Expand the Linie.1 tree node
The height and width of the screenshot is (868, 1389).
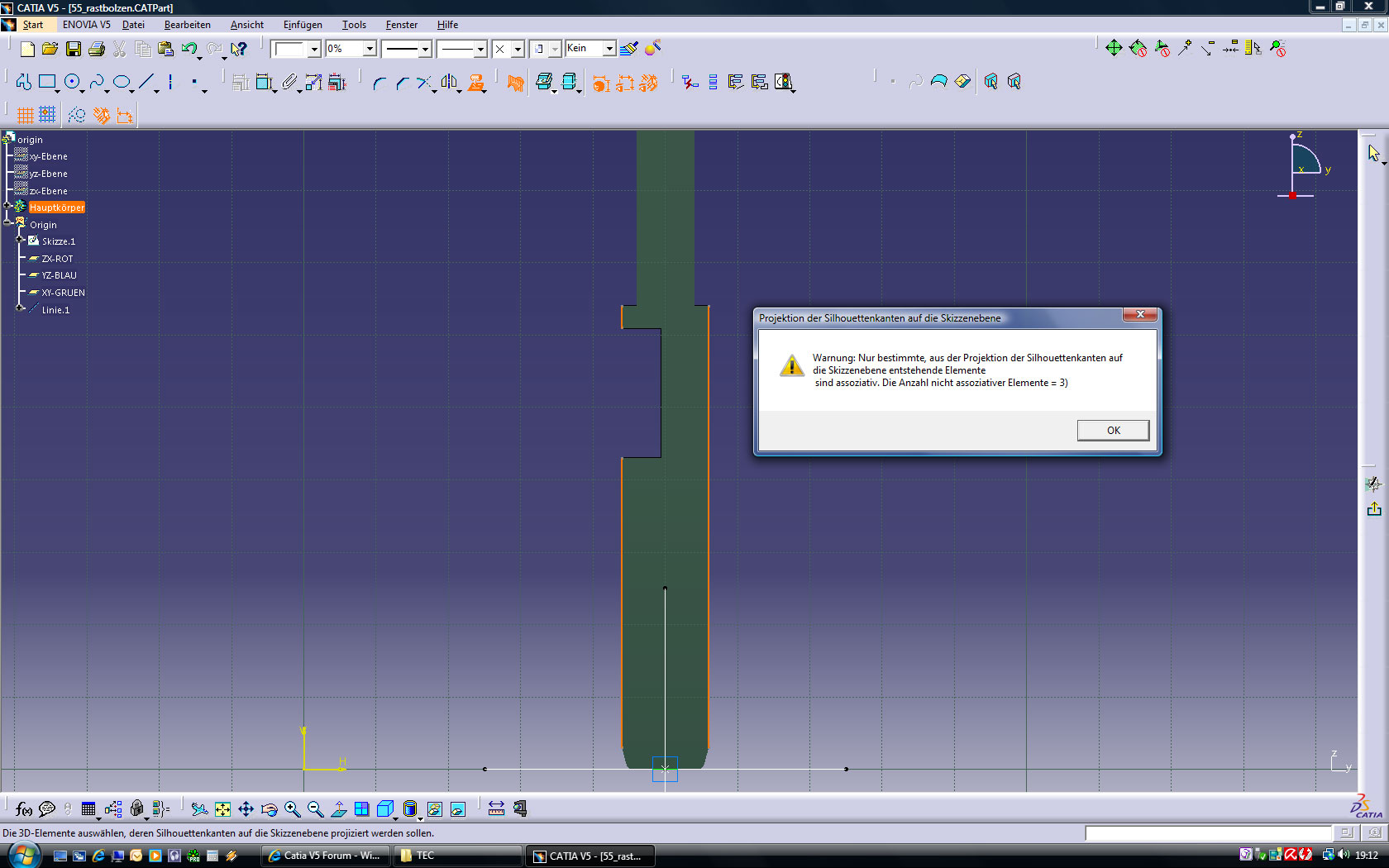click(20, 309)
